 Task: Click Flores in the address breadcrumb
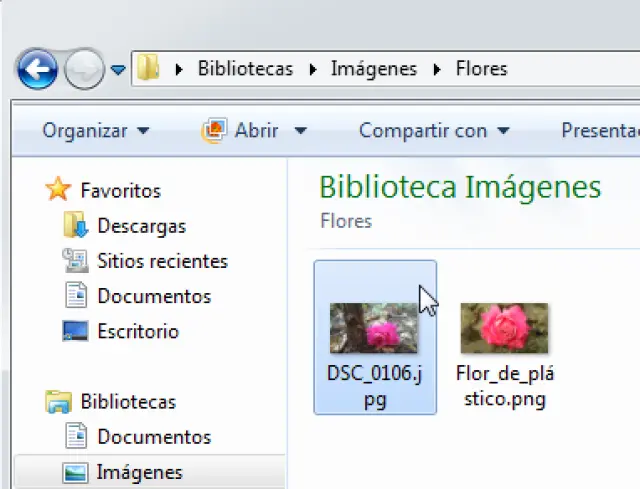tap(479, 69)
